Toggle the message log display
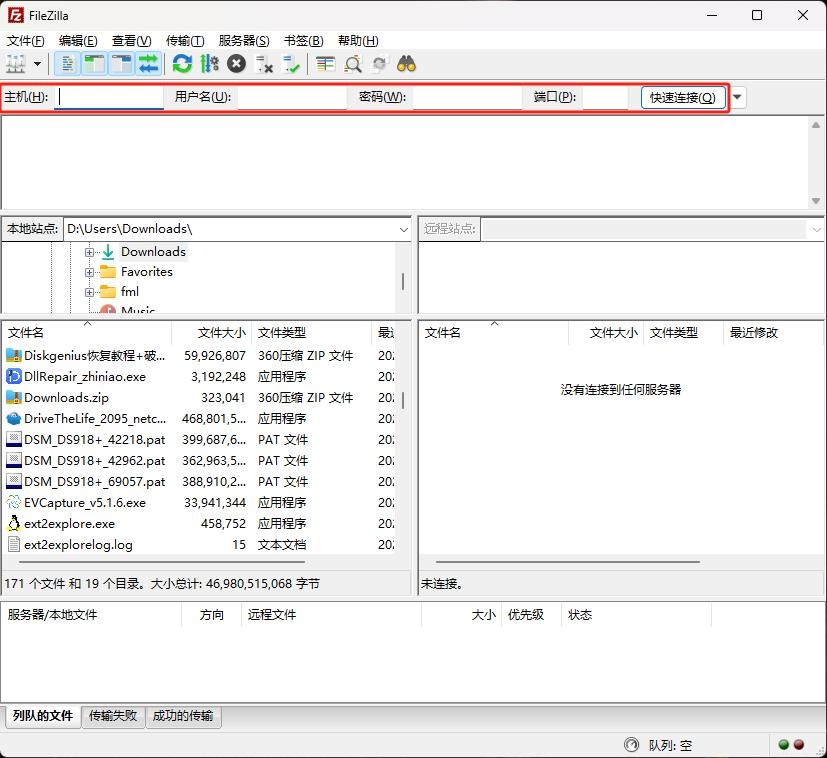The image size is (827, 758). pos(67,64)
